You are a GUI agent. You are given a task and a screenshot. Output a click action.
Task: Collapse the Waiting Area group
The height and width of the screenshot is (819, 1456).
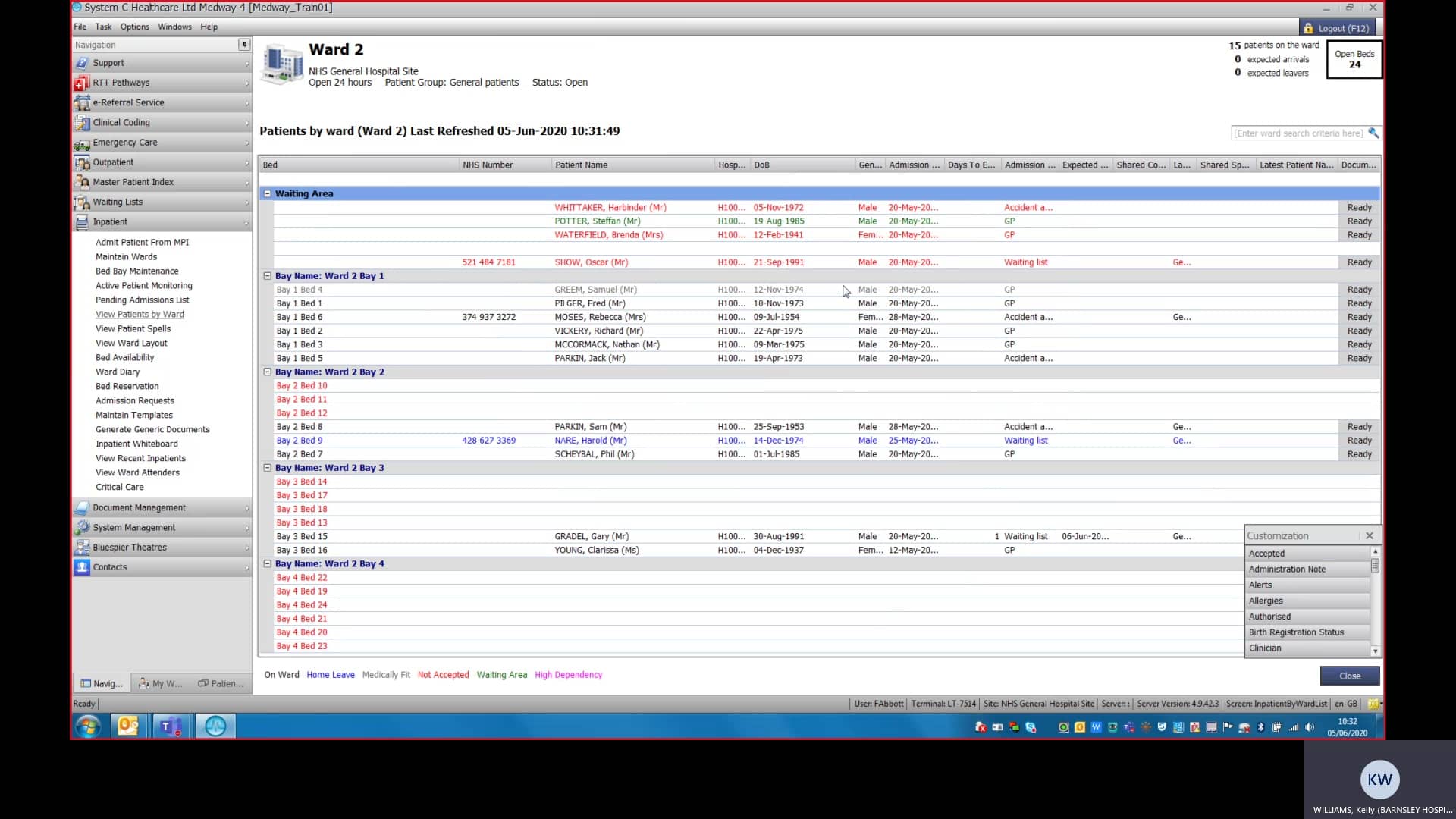point(267,193)
